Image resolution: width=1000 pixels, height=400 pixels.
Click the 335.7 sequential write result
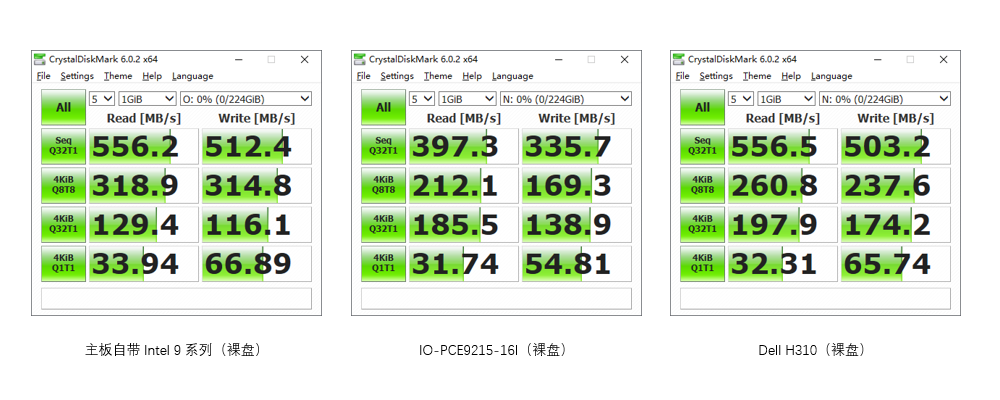point(577,146)
